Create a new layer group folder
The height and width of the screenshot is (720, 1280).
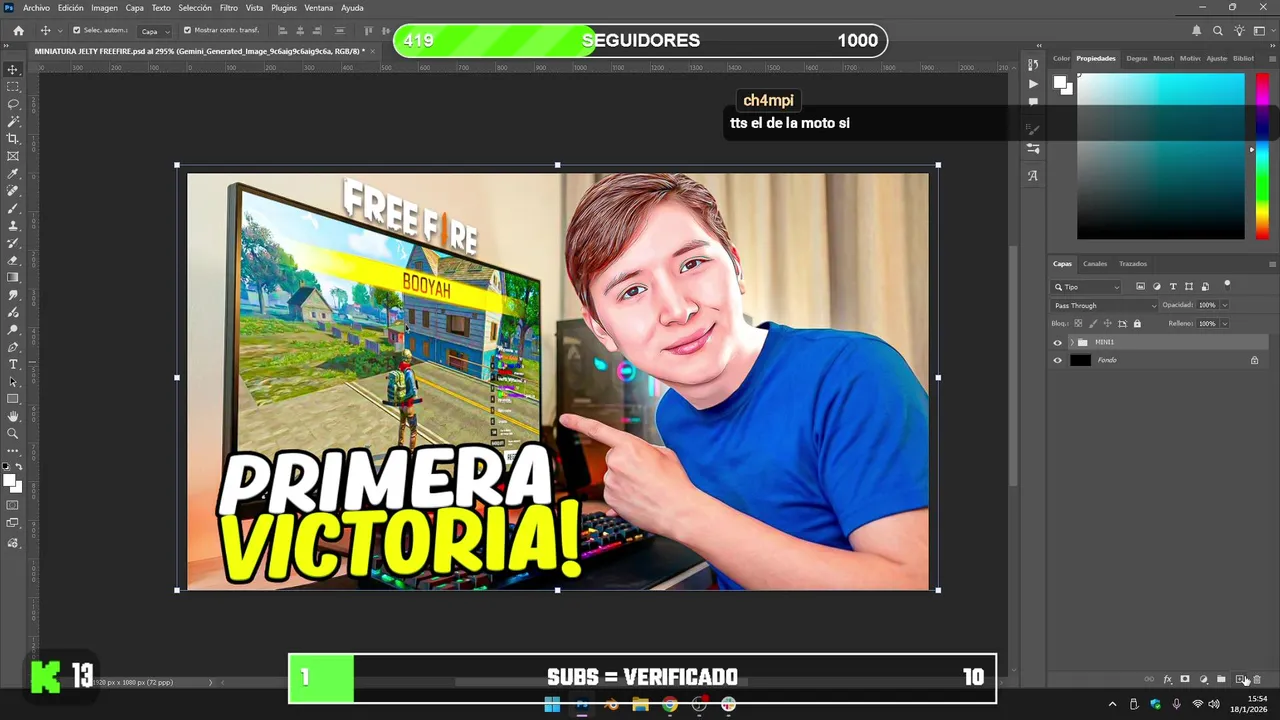[x=1221, y=680]
